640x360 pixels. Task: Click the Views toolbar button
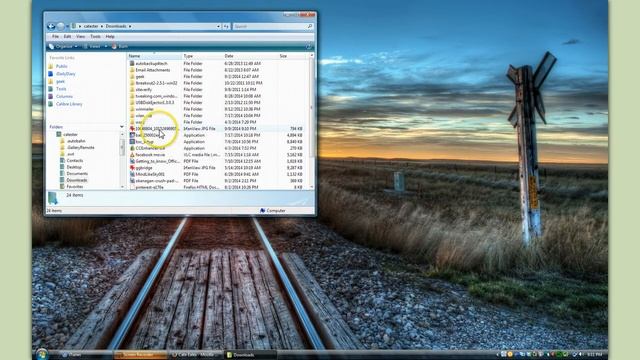92,47
